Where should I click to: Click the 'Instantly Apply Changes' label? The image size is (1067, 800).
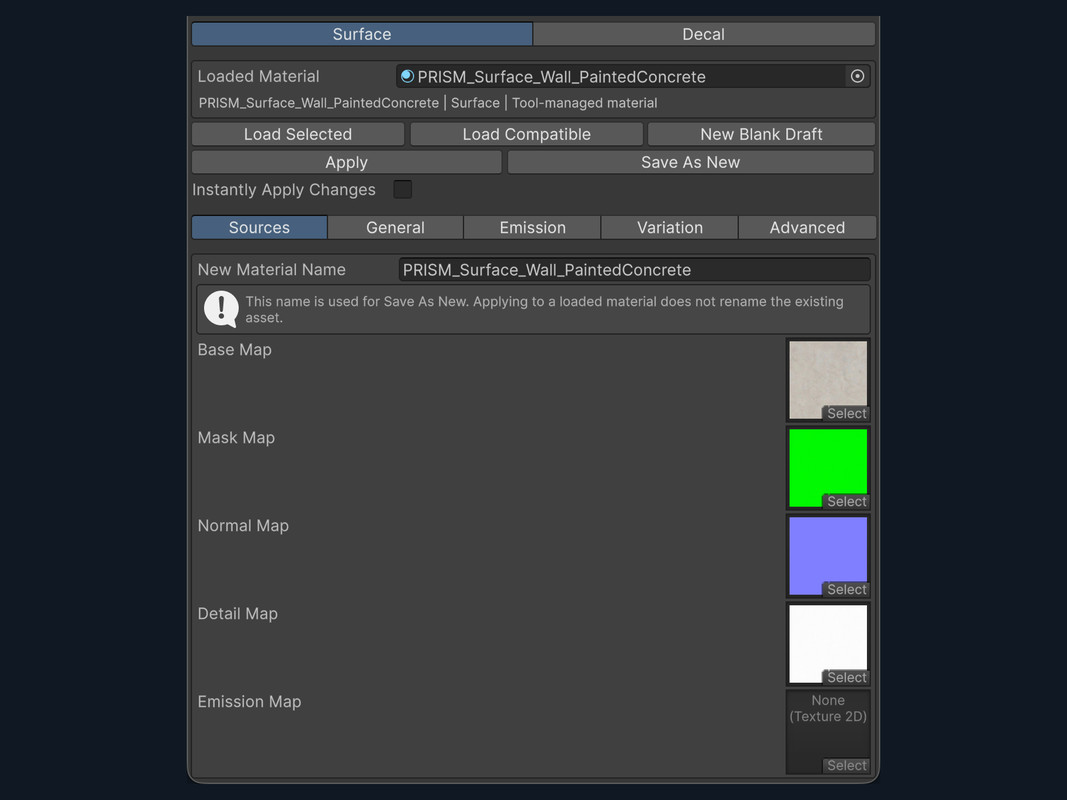point(284,190)
